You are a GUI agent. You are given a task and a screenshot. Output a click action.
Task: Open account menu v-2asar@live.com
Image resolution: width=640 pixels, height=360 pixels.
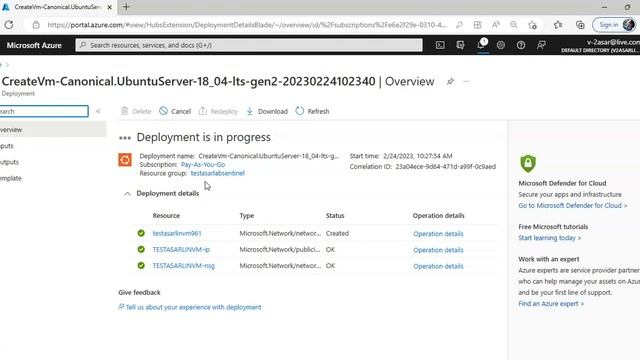click(x=600, y=45)
